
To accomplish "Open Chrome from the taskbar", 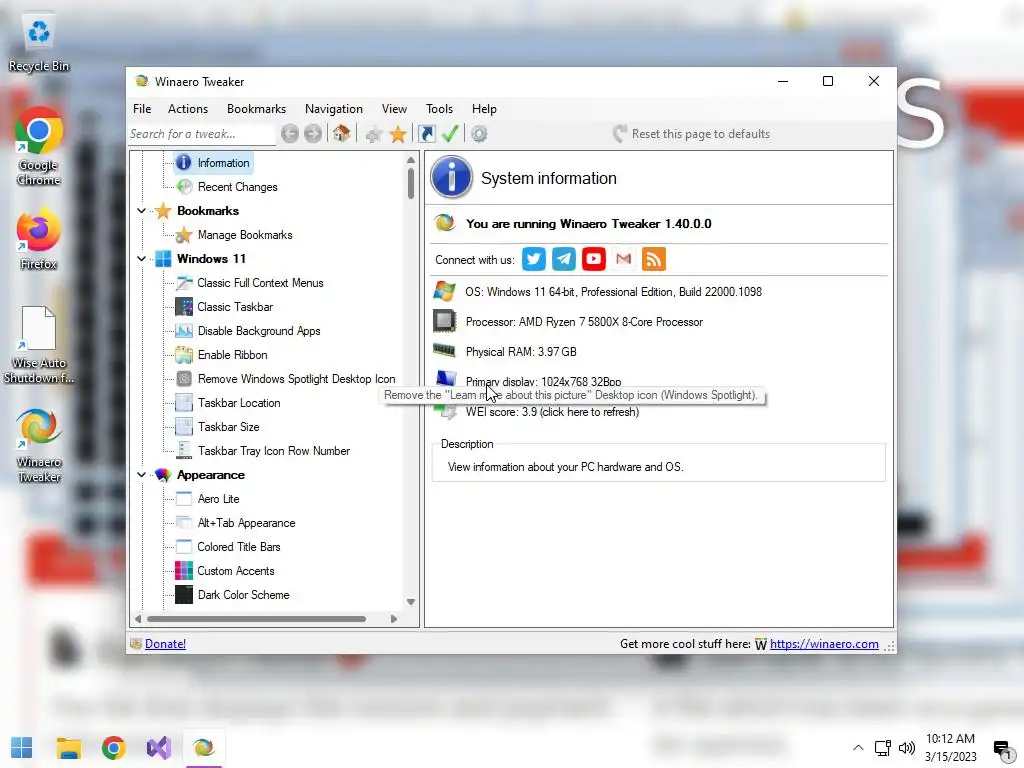I will pos(114,748).
